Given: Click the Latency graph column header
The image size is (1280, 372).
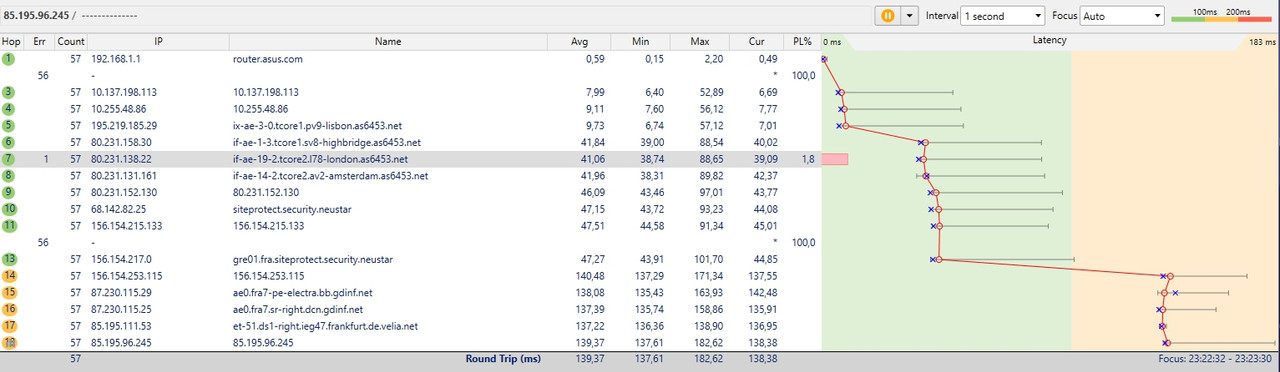Looking at the screenshot, I should pyautogui.click(x=1049, y=41).
